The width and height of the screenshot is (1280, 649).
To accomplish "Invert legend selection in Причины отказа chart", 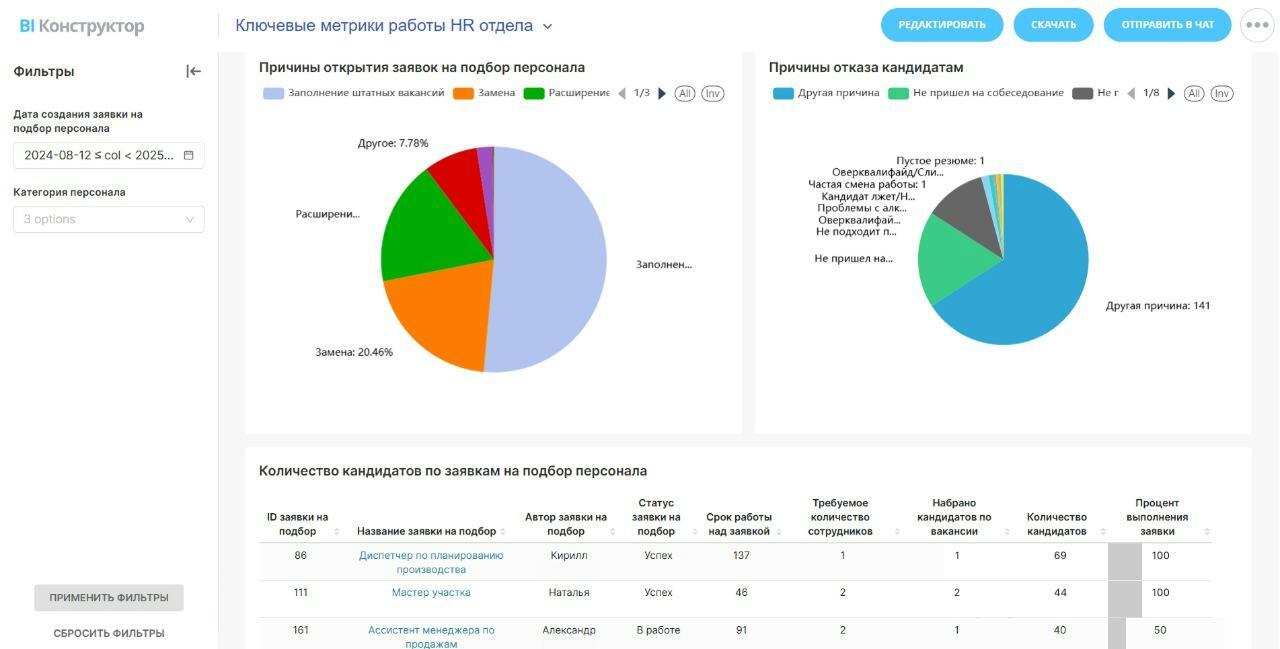I will [1221, 93].
